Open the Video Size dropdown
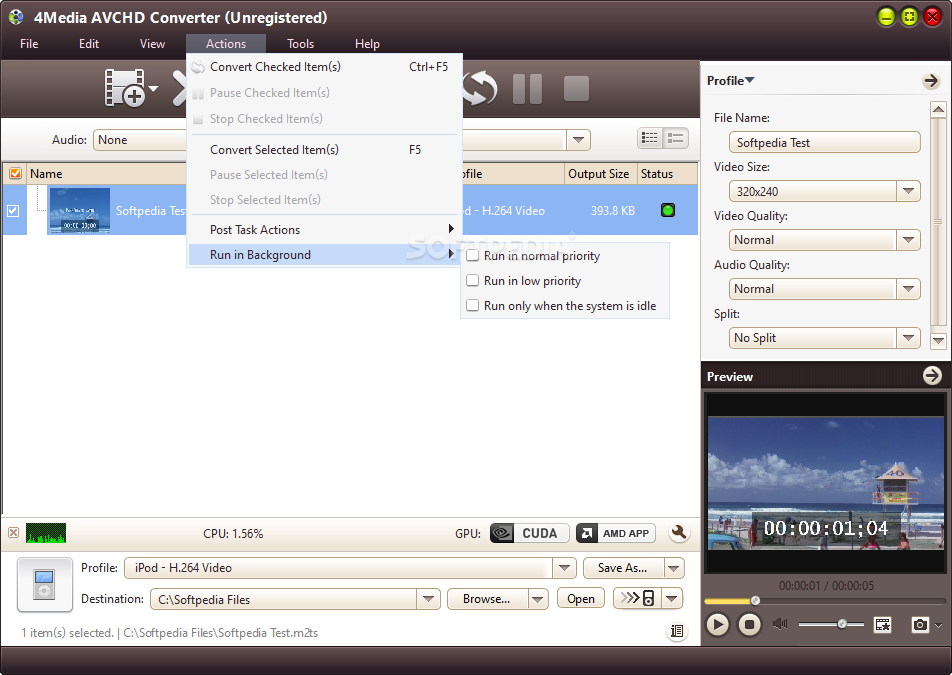The width and height of the screenshot is (952, 675). pyautogui.click(x=908, y=191)
